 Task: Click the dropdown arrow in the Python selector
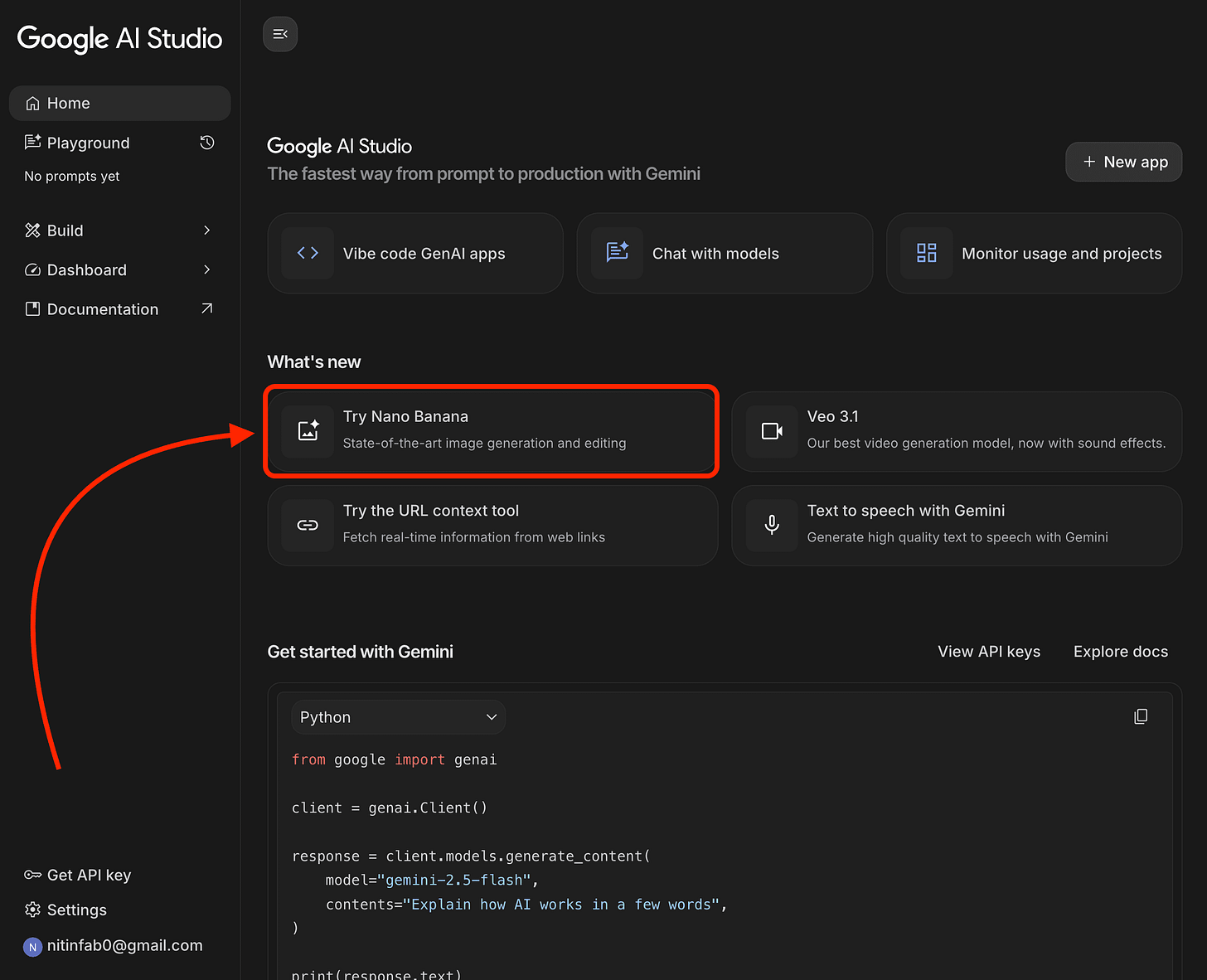[491, 717]
